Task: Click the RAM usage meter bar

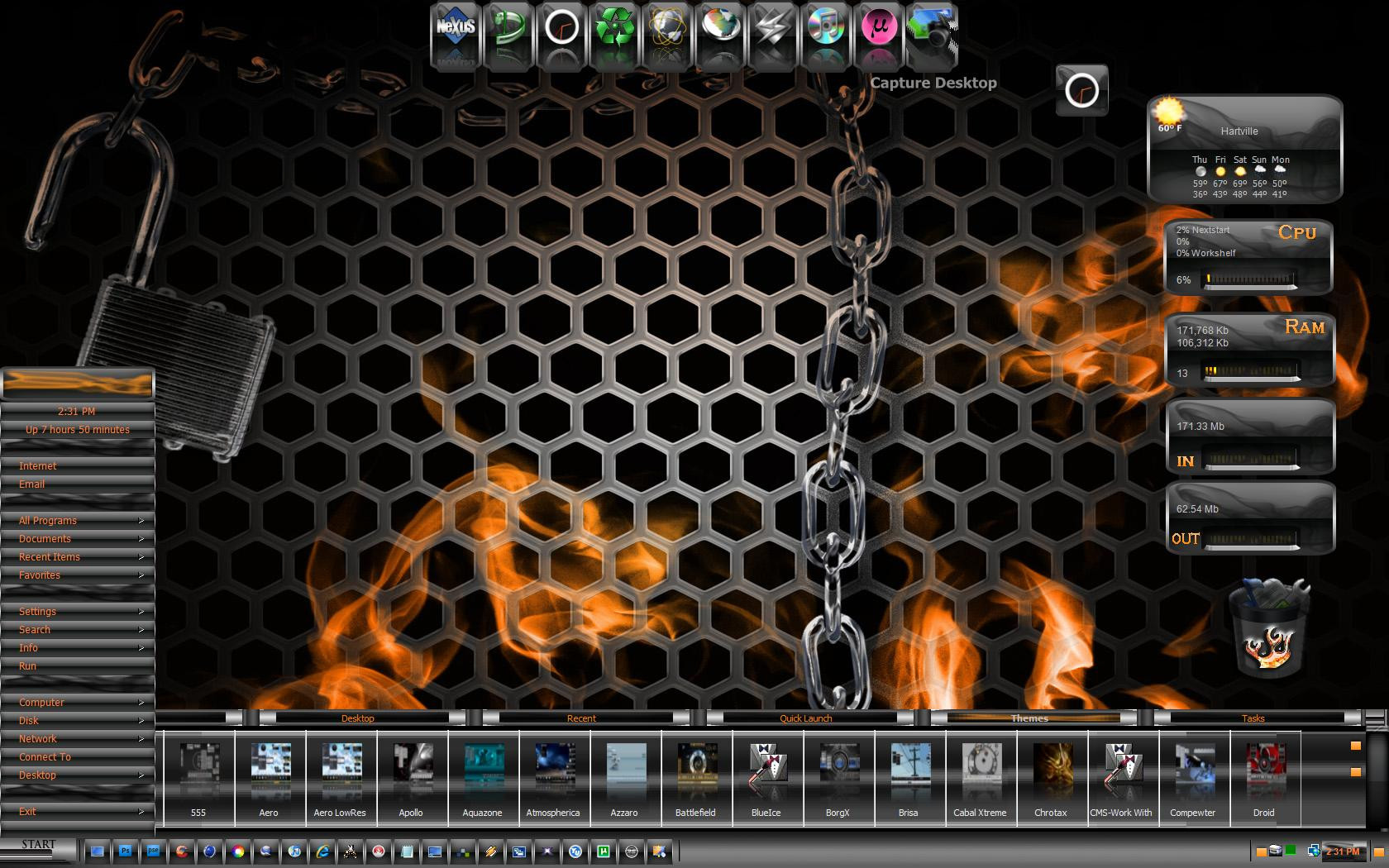Action: 1251,372
